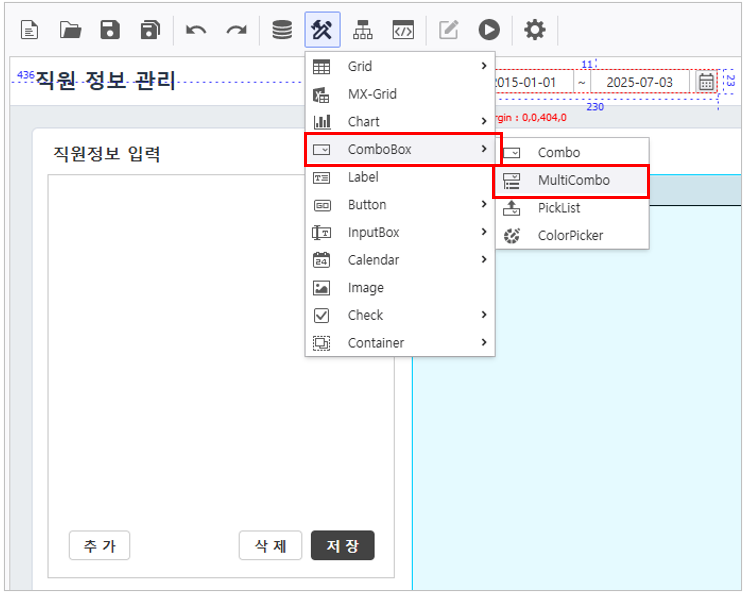Open the database icon in toolbar

point(283,30)
